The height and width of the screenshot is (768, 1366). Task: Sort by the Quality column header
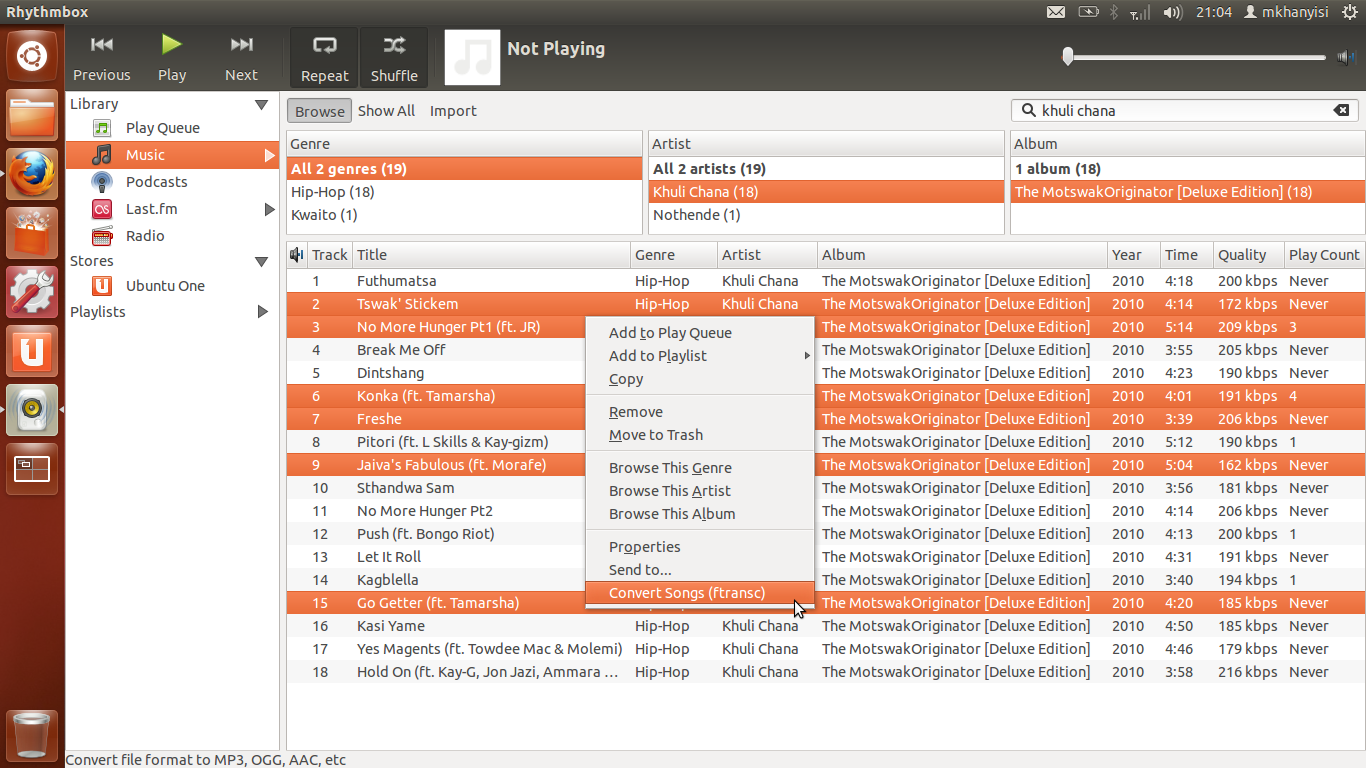[x=1247, y=255]
